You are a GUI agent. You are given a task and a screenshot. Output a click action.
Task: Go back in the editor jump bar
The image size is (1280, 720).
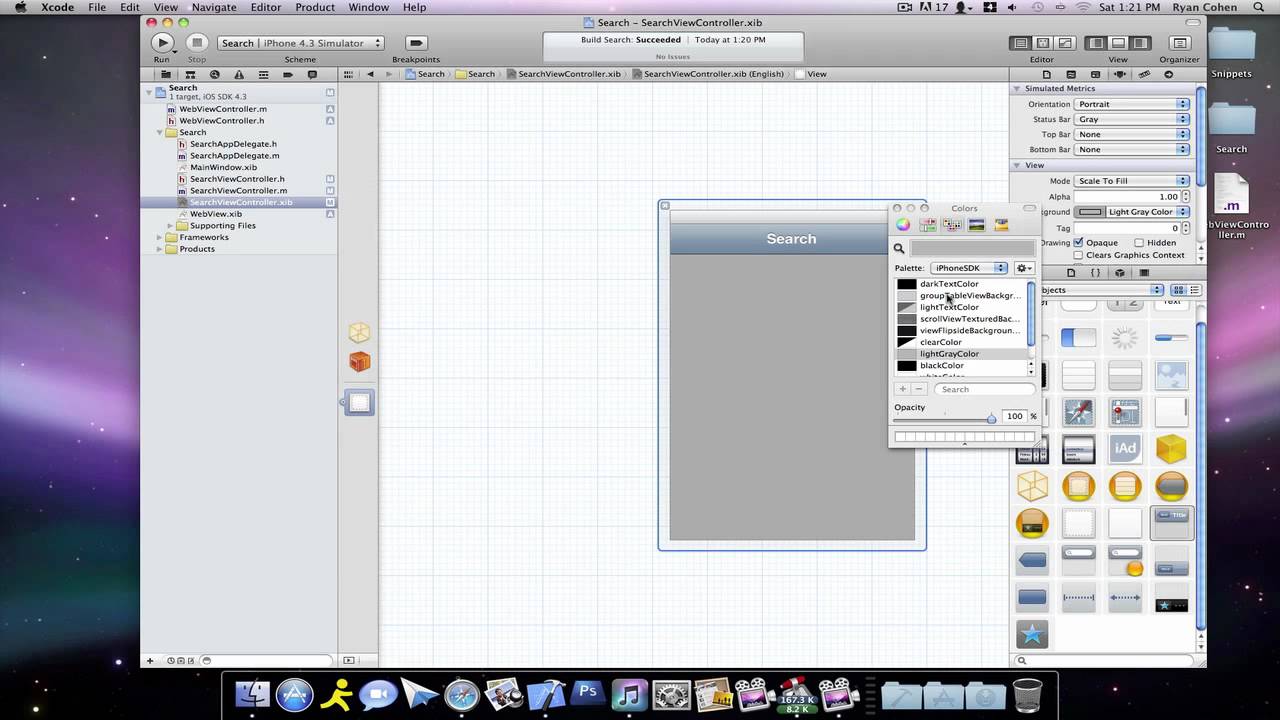[371, 74]
